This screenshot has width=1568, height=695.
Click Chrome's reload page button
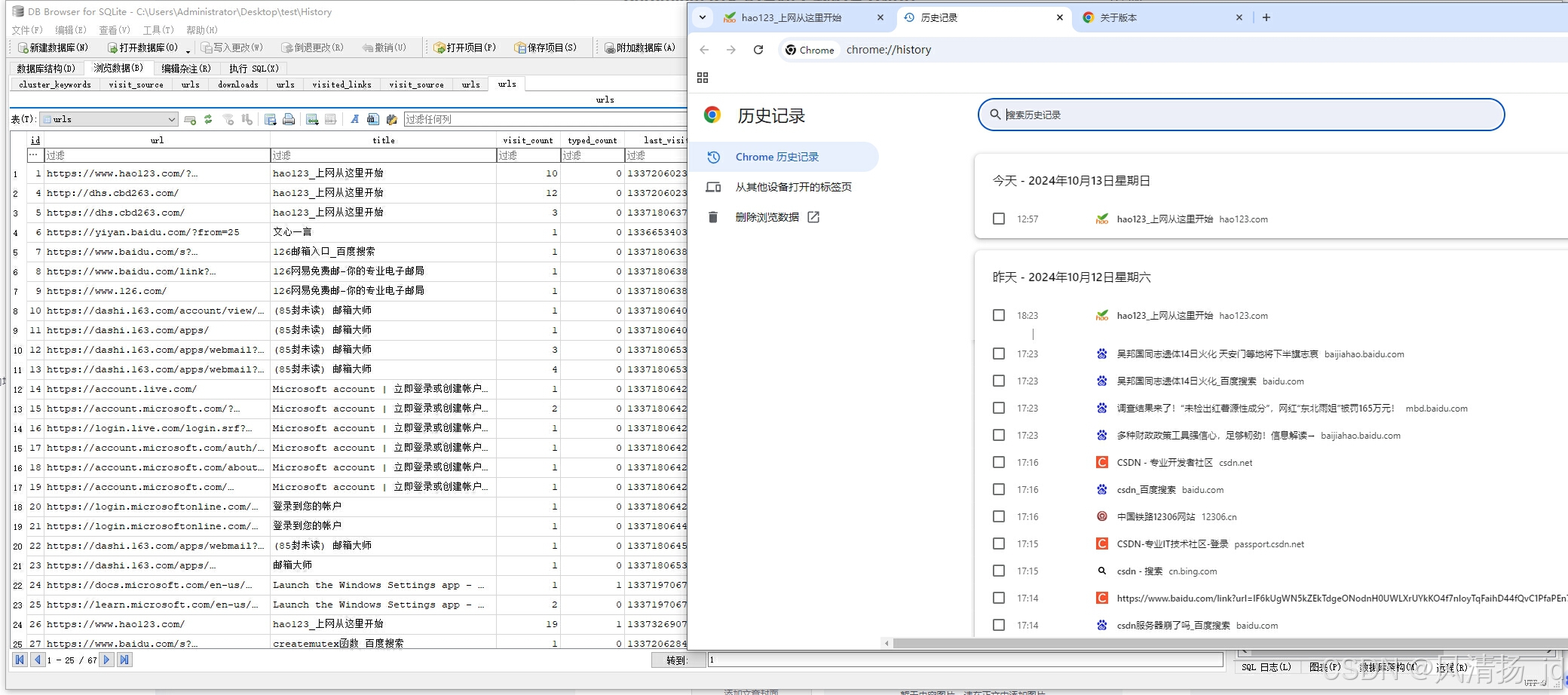[x=758, y=50]
